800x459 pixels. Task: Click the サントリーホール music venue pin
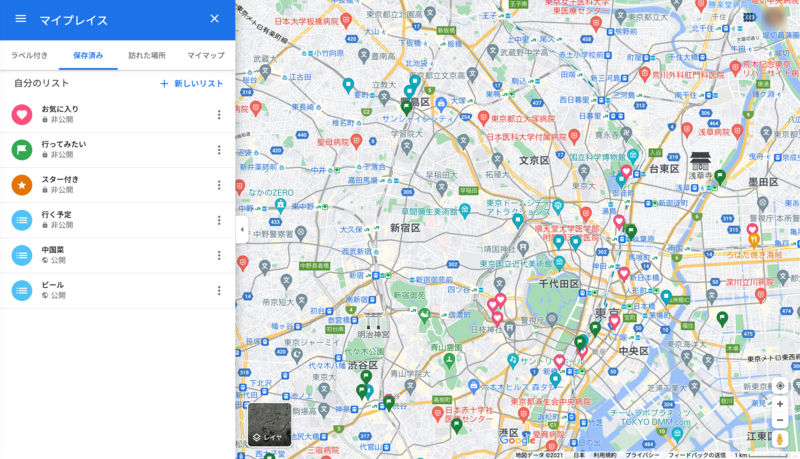click(513, 360)
